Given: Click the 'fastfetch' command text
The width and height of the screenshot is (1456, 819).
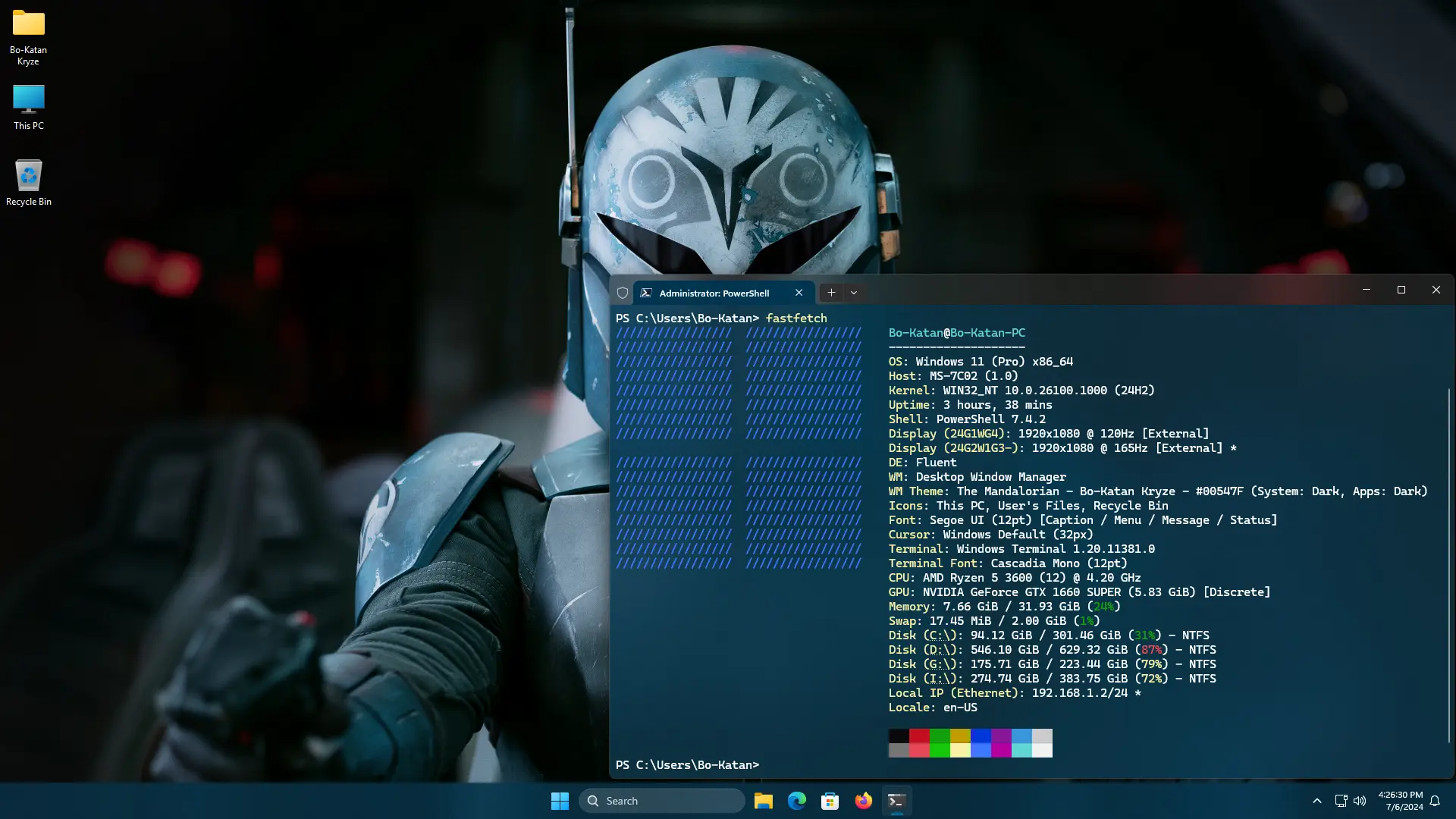Looking at the screenshot, I should pyautogui.click(x=796, y=318).
